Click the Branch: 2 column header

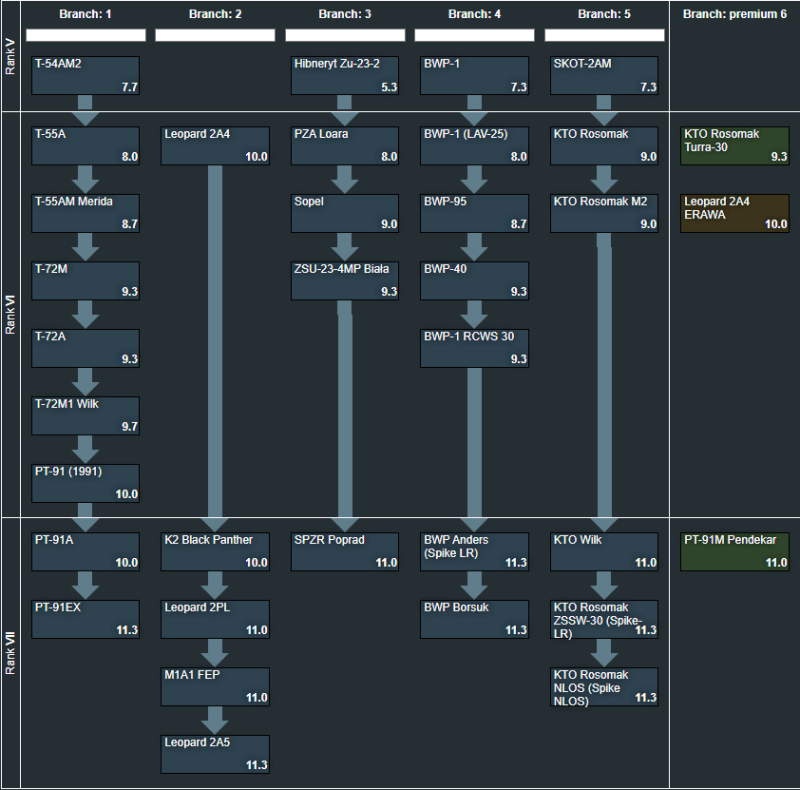point(215,14)
